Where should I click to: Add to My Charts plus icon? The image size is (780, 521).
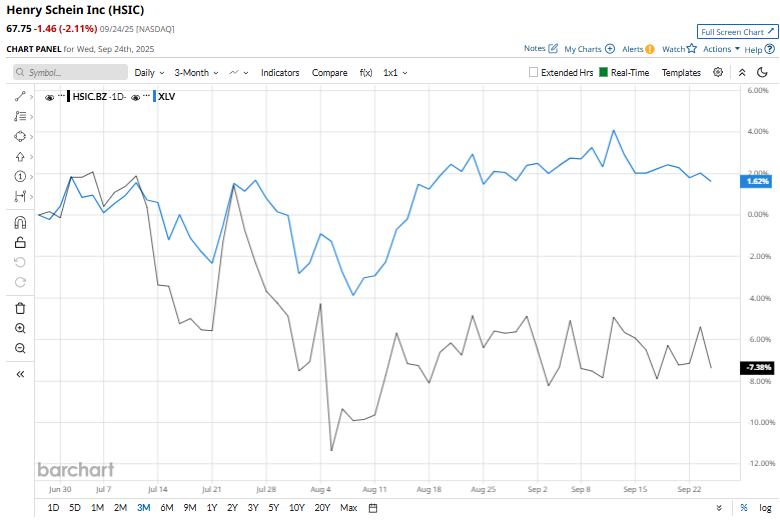610,49
